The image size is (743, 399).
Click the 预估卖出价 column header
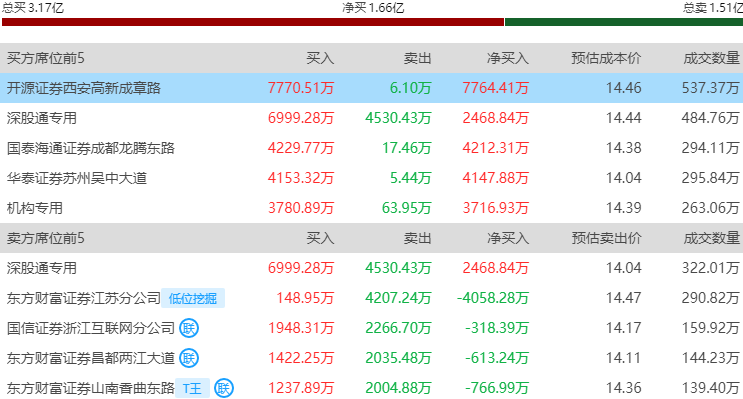pos(606,238)
